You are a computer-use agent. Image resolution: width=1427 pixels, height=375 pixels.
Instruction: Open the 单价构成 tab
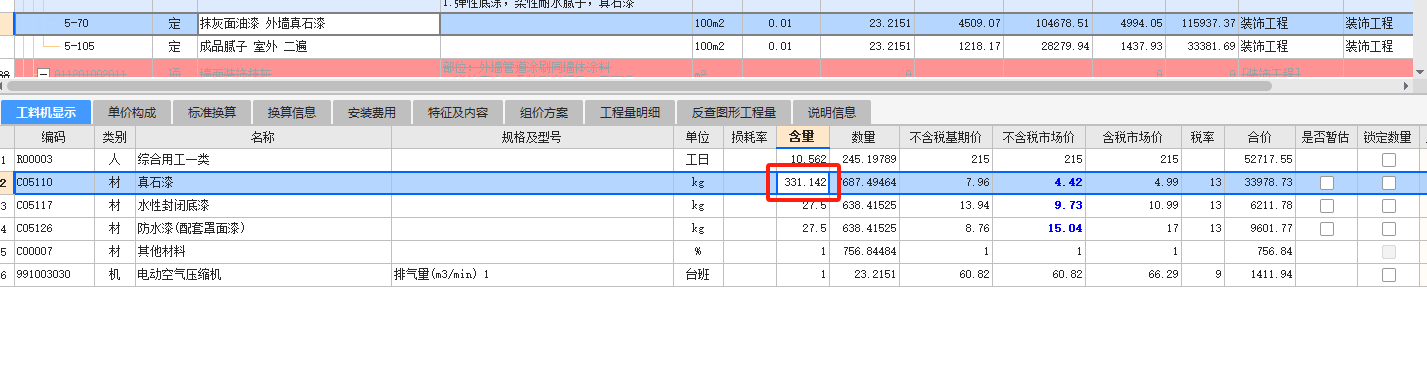(132, 113)
